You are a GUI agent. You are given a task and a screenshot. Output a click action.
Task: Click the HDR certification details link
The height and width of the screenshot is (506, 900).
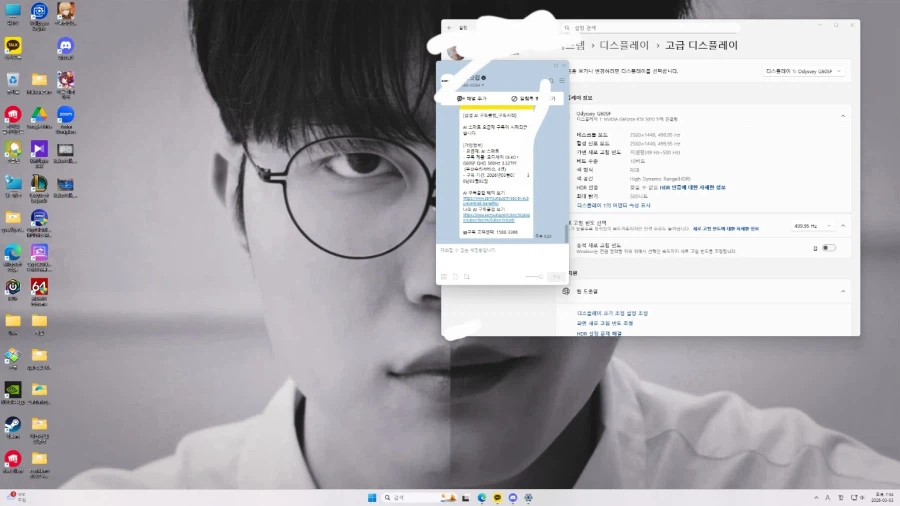point(692,188)
